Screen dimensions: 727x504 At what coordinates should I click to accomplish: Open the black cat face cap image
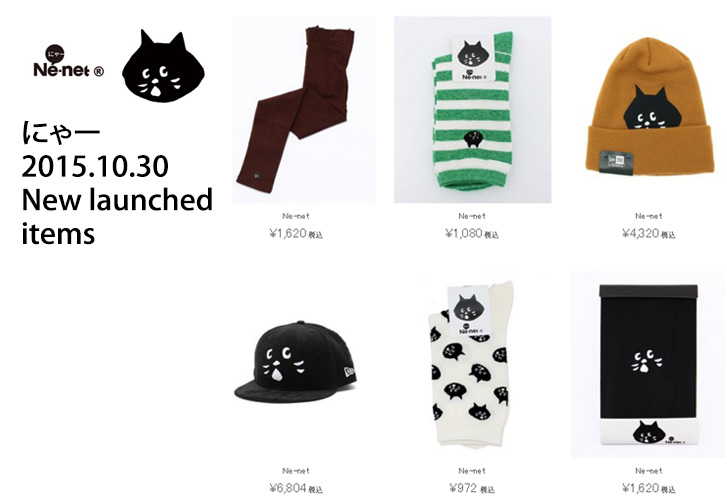click(296, 362)
